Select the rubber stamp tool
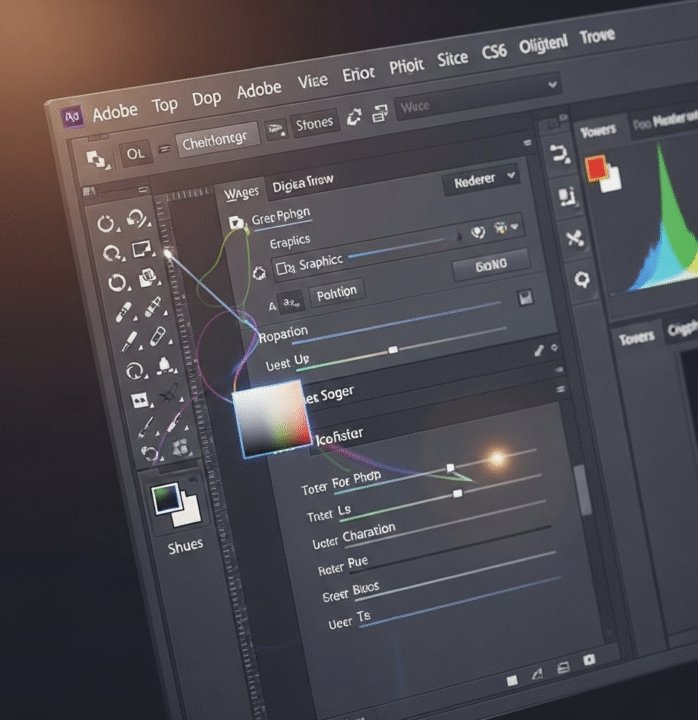Screen dimensions: 698x720 coord(164,365)
